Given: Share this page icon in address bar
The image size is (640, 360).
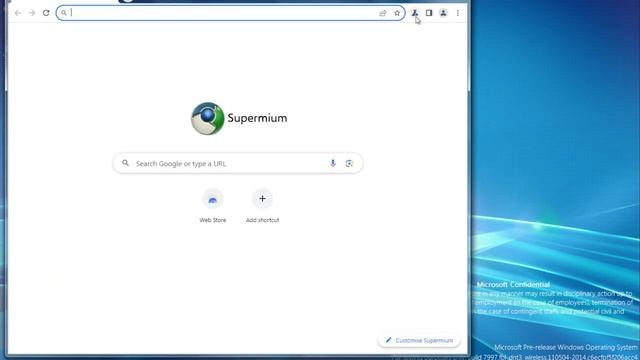Looking at the screenshot, I should click(x=382, y=13).
